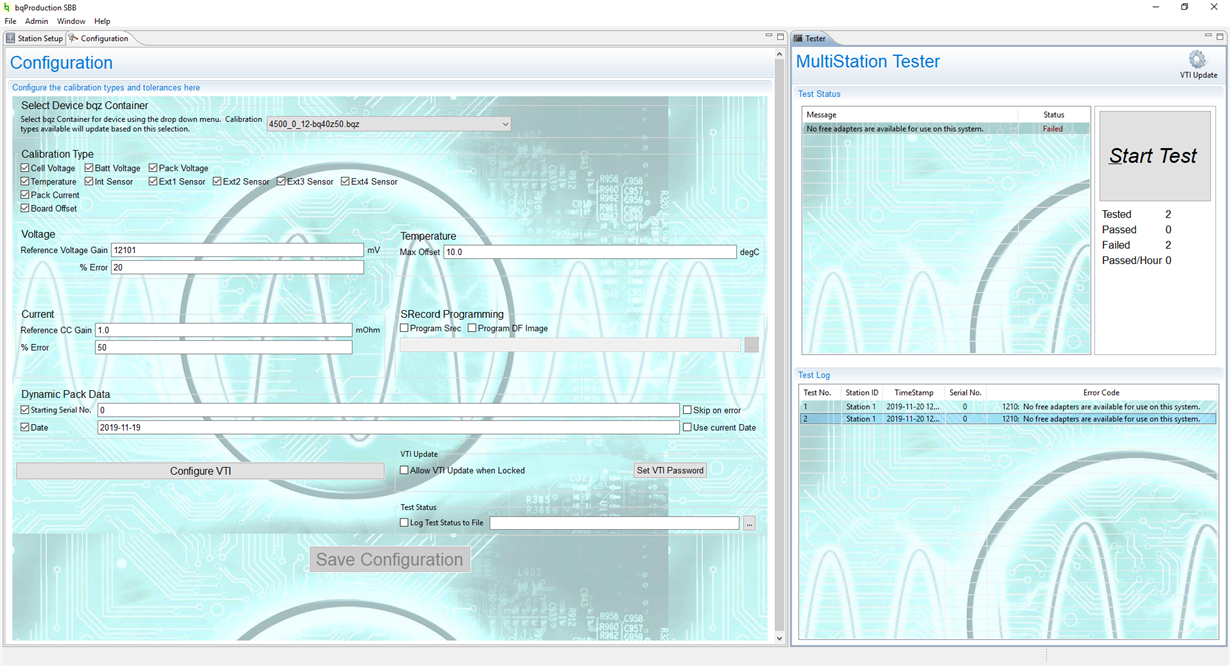Click the VTI Update gear icon
Viewport: 1230px width, 666px height.
[1197, 60]
